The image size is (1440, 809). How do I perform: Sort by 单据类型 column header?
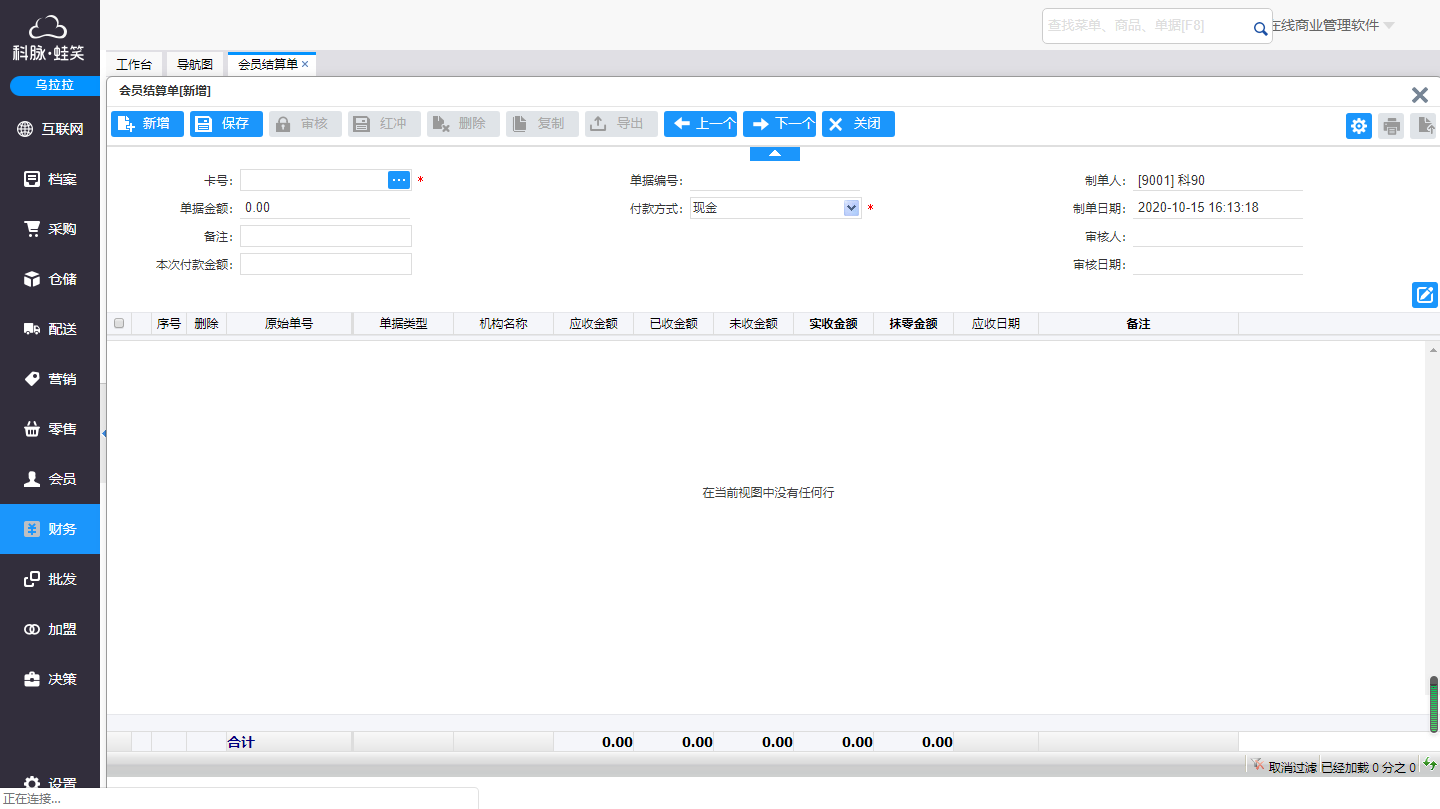coord(403,324)
